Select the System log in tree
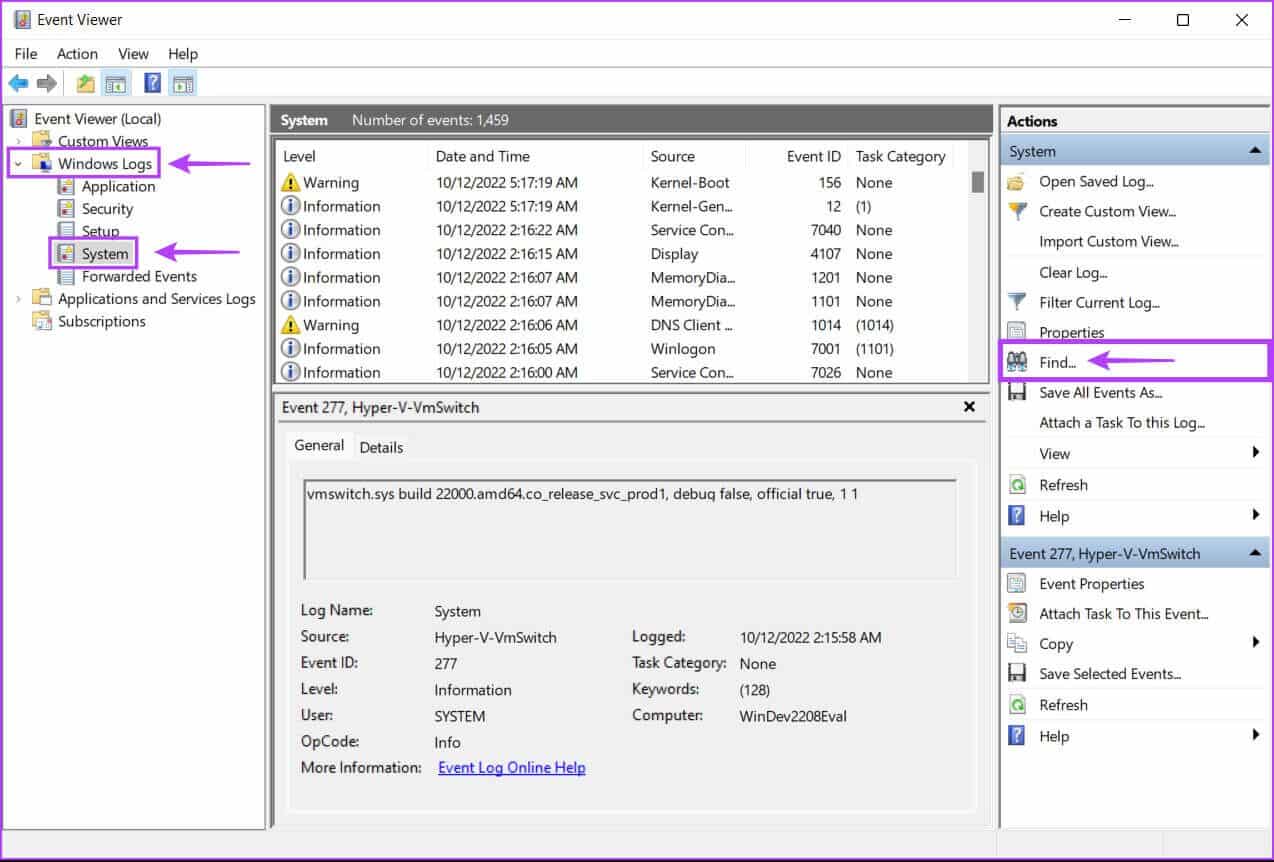Image resolution: width=1274 pixels, height=862 pixels. tap(105, 254)
